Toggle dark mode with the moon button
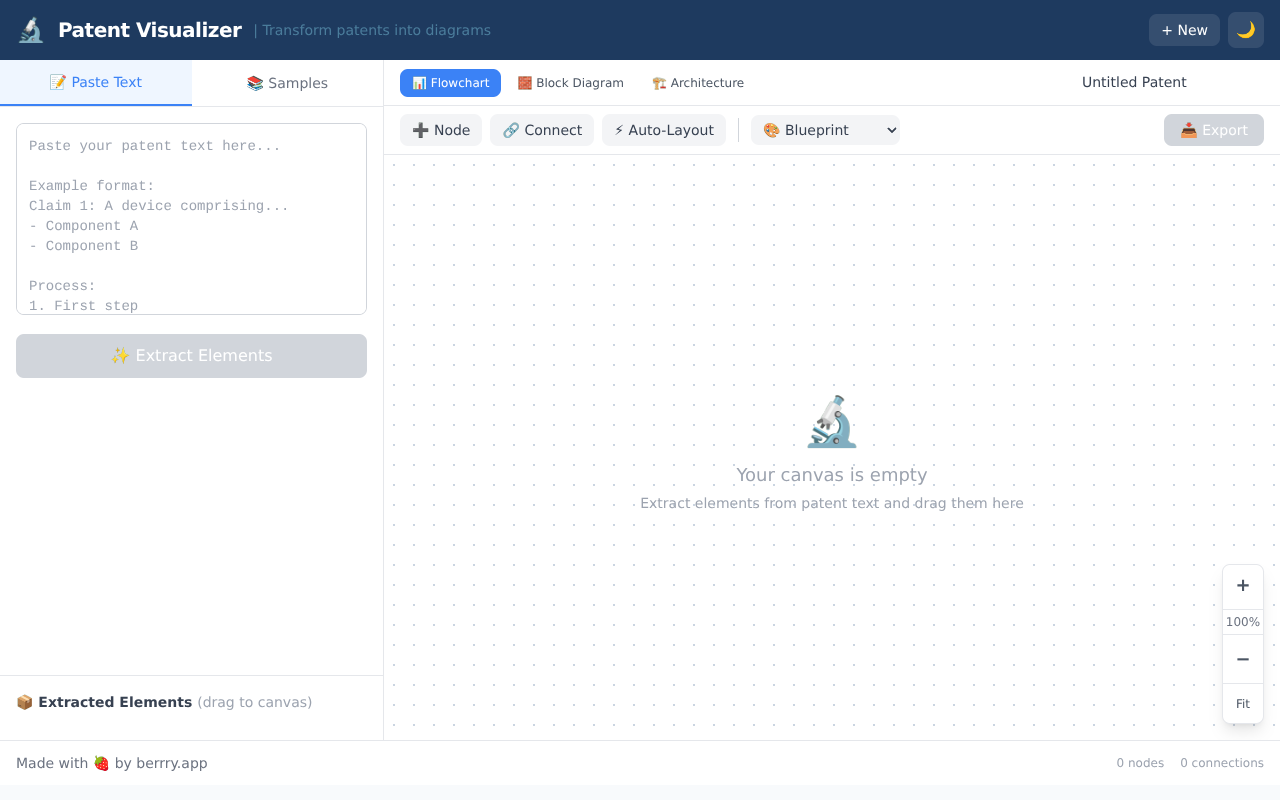The image size is (1280, 800). click(1245, 30)
